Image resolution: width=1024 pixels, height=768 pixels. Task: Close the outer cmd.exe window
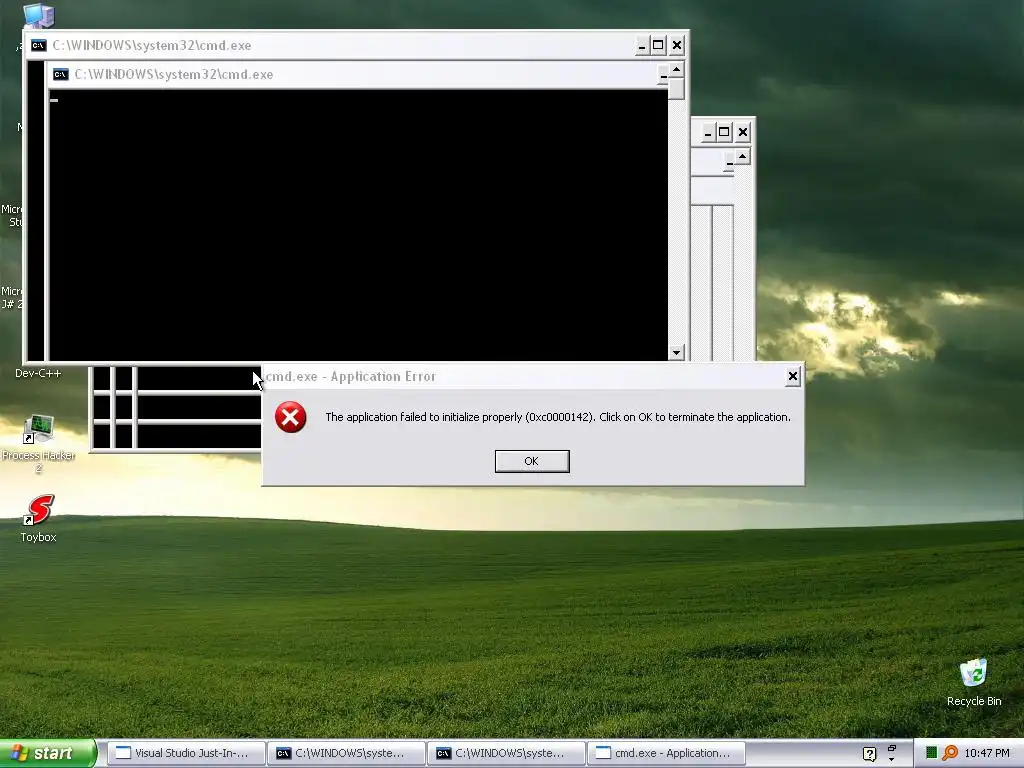[x=677, y=45]
